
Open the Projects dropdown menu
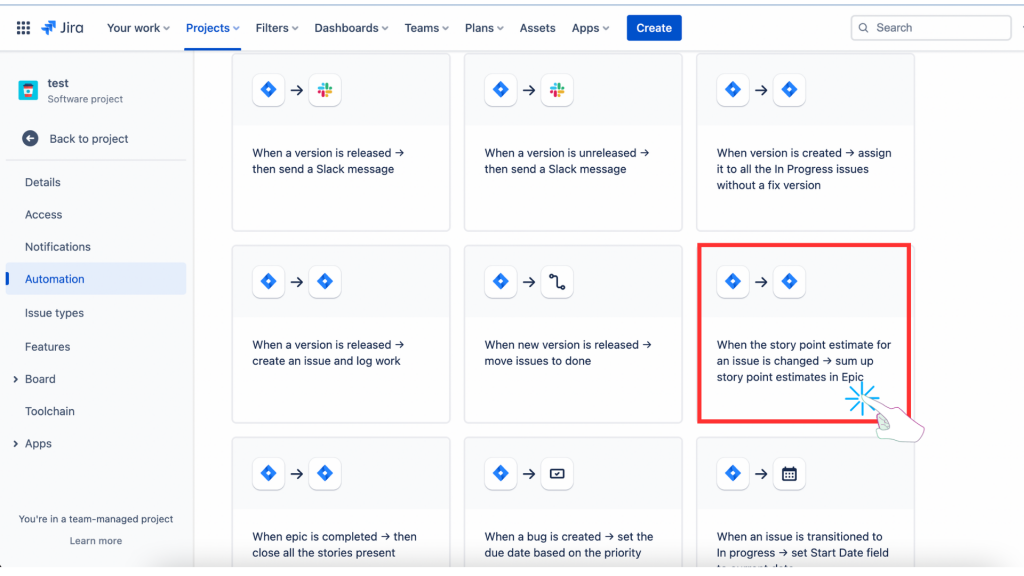(x=212, y=27)
